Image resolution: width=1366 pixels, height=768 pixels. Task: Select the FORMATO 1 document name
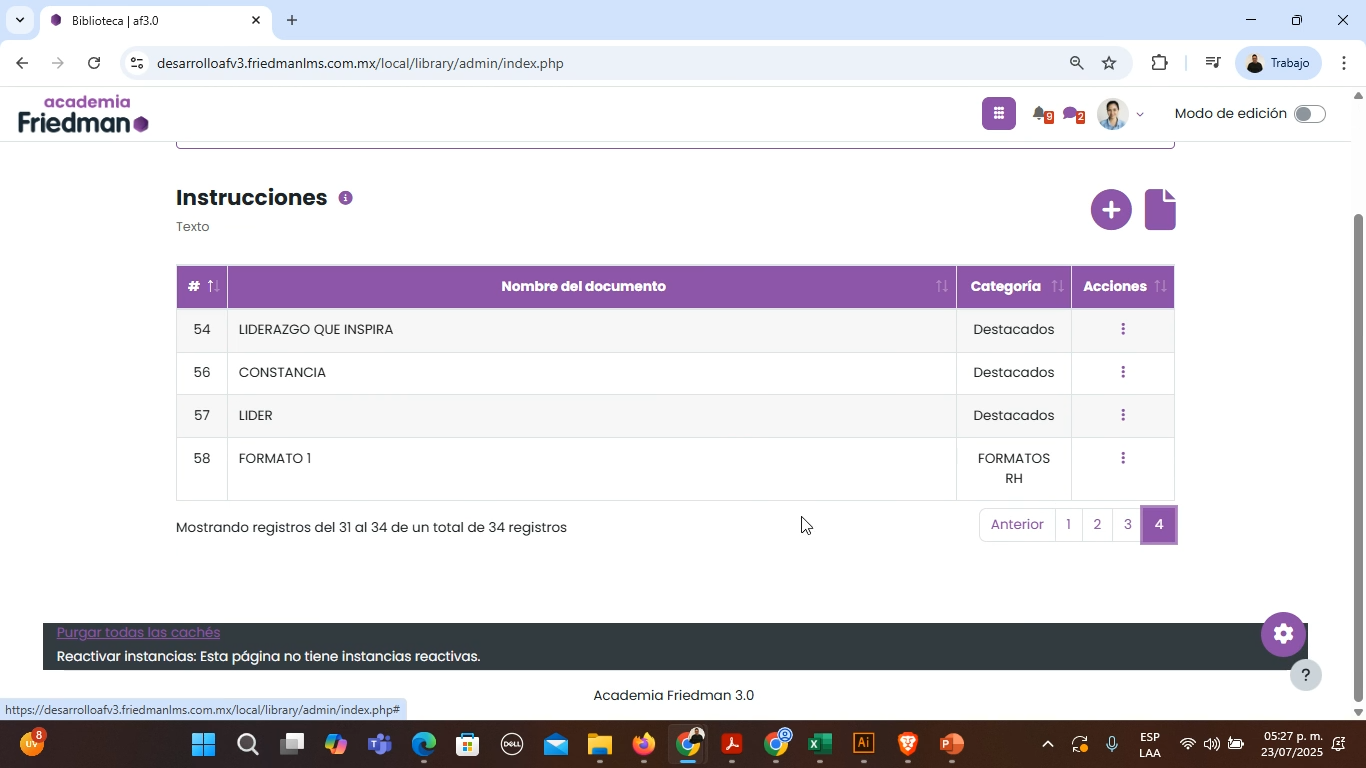pyautogui.click(x=275, y=458)
